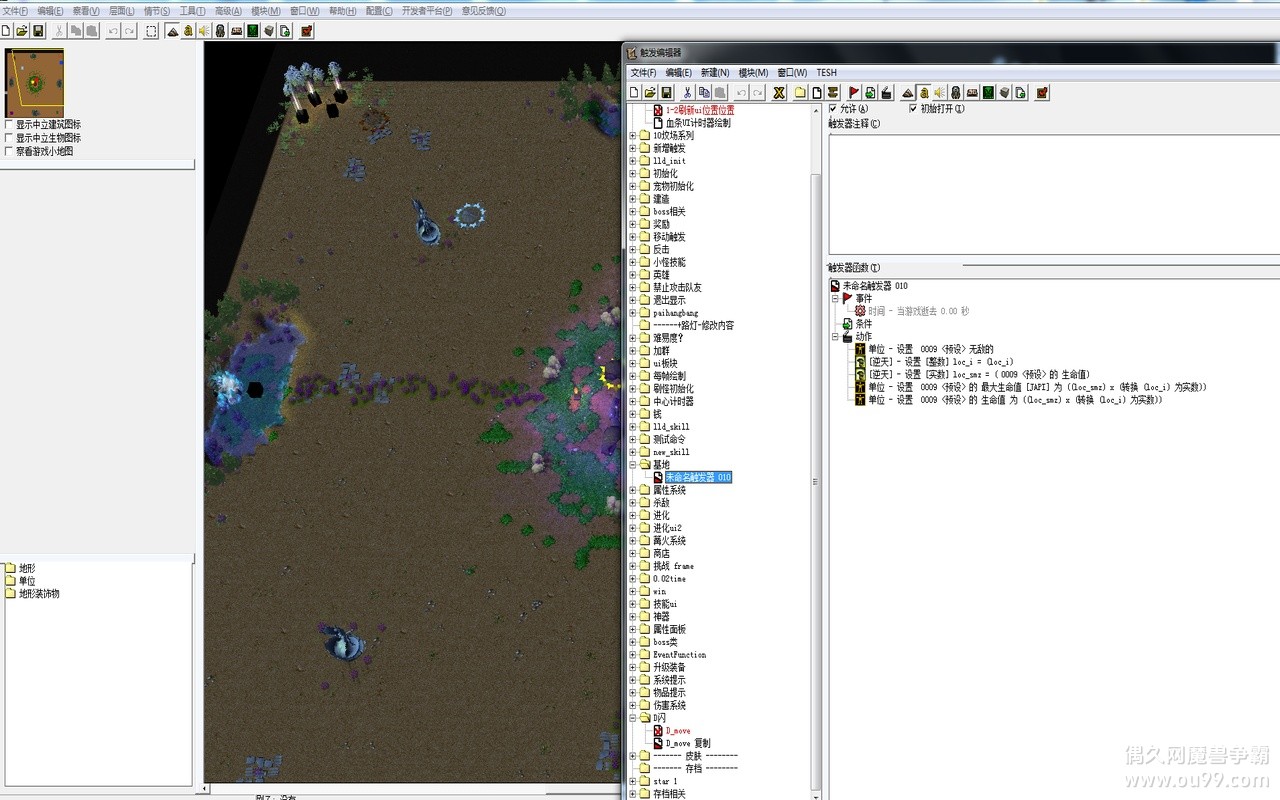Click new category folder icon in trigger toolbar
Viewport: 1280px width, 800px height.
point(800,93)
